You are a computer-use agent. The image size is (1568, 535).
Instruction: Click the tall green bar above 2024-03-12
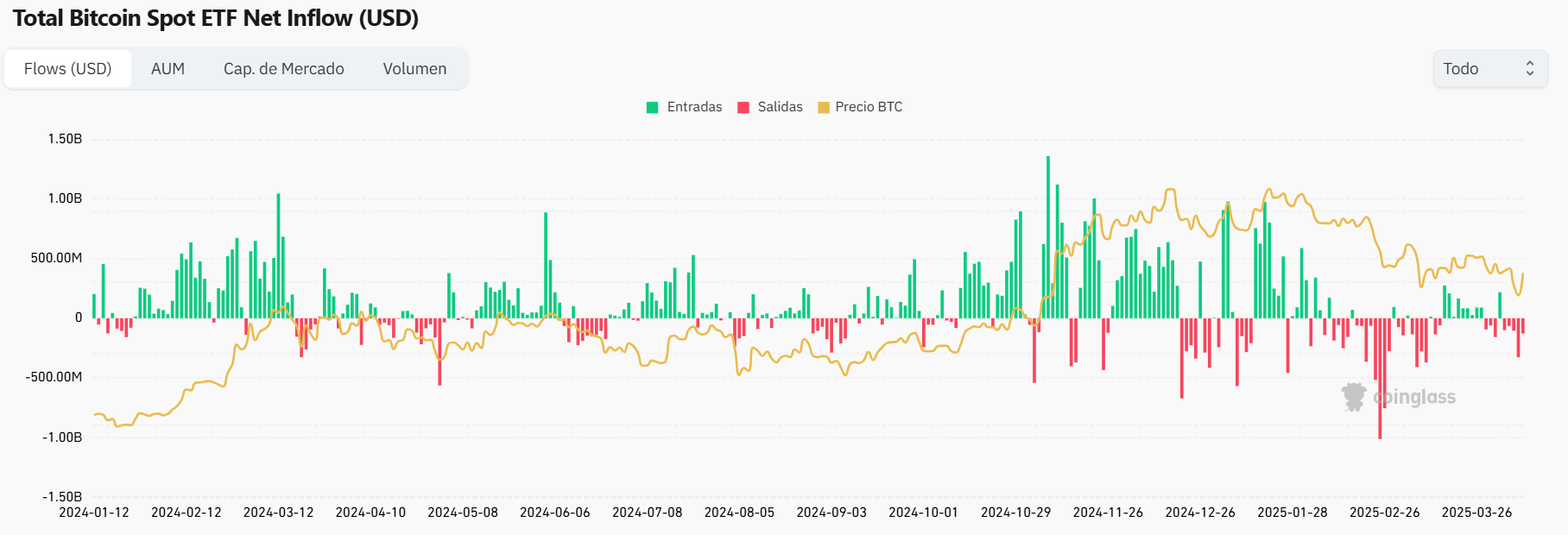[278, 256]
